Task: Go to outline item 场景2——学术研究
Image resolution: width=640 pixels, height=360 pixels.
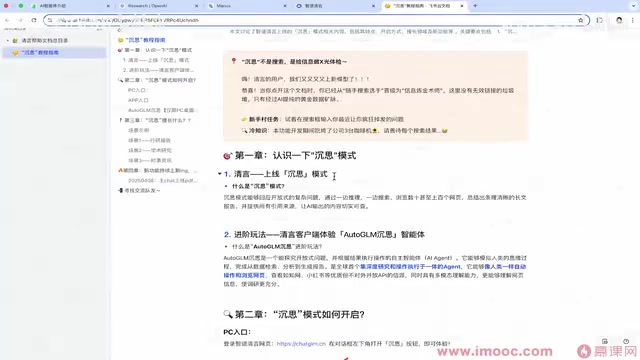Action: point(150,150)
